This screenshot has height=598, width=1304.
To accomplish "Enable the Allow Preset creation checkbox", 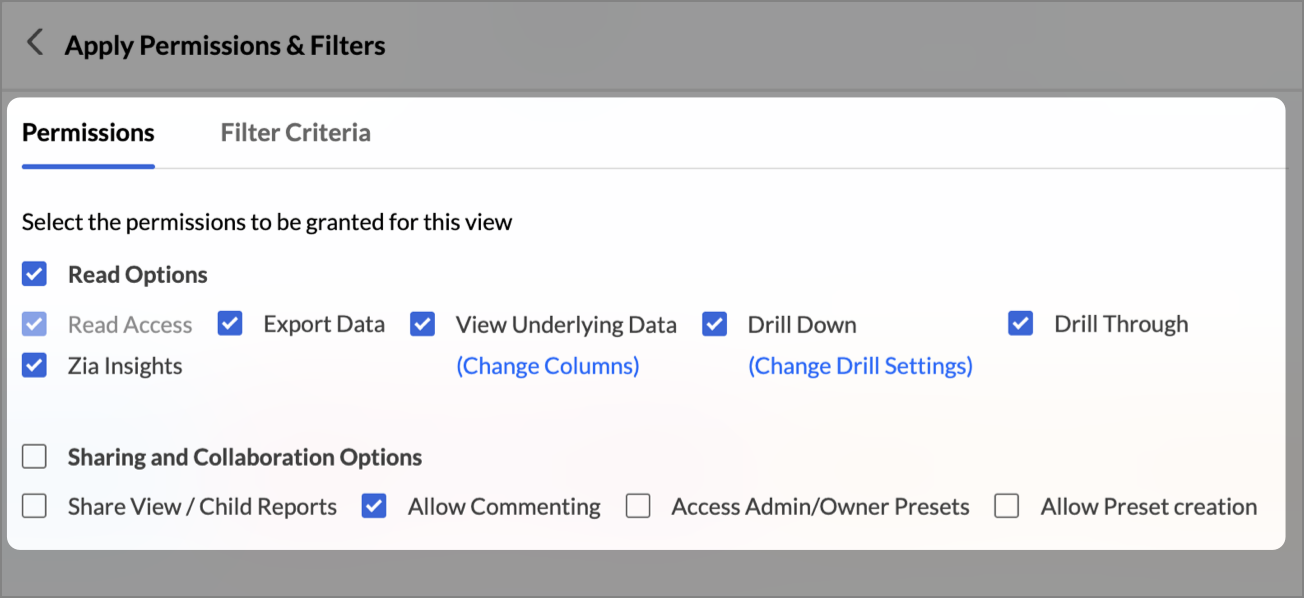I will tap(1007, 506).
